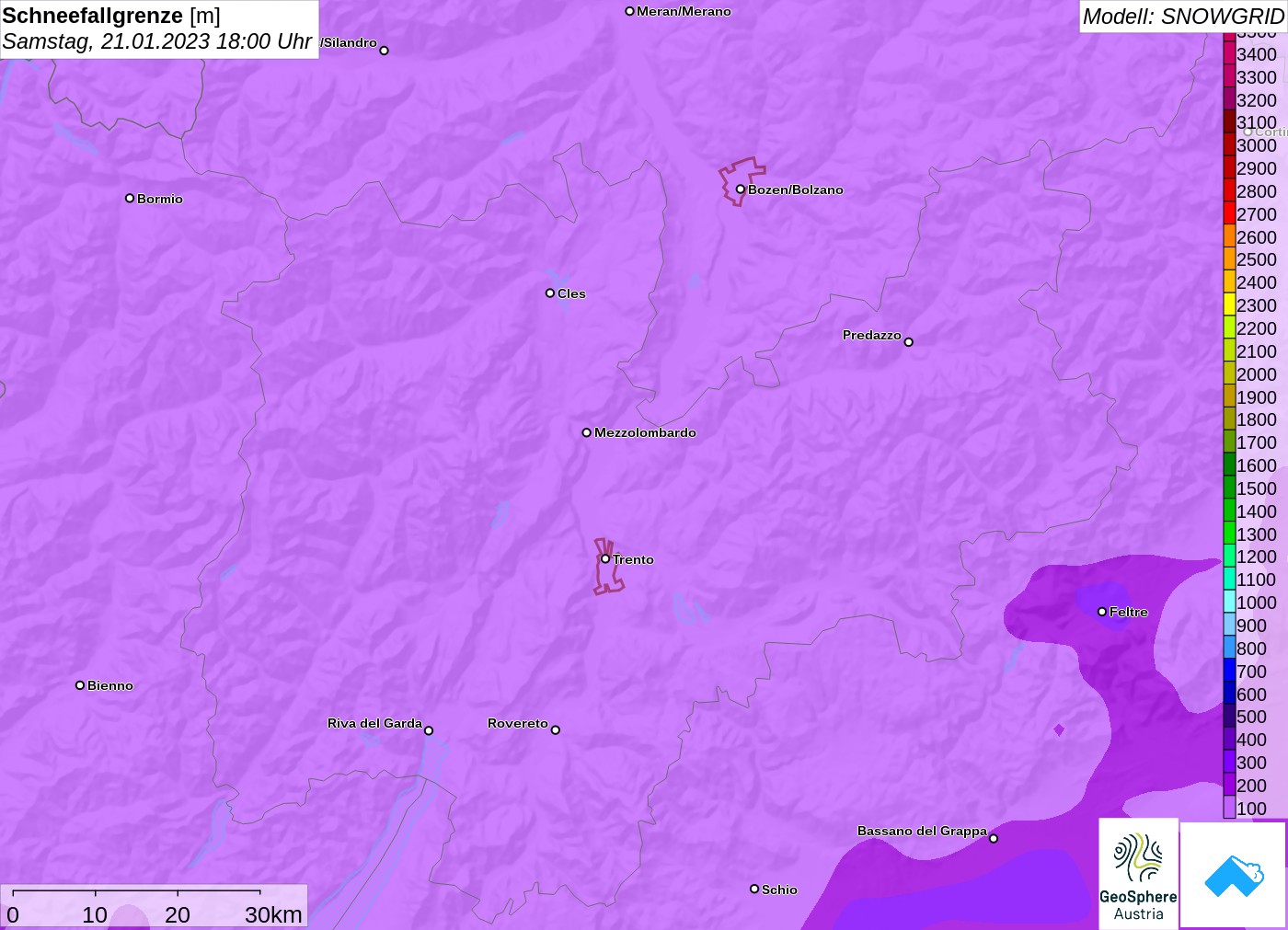Click the scale bar '30km' label

coord(273,914)
